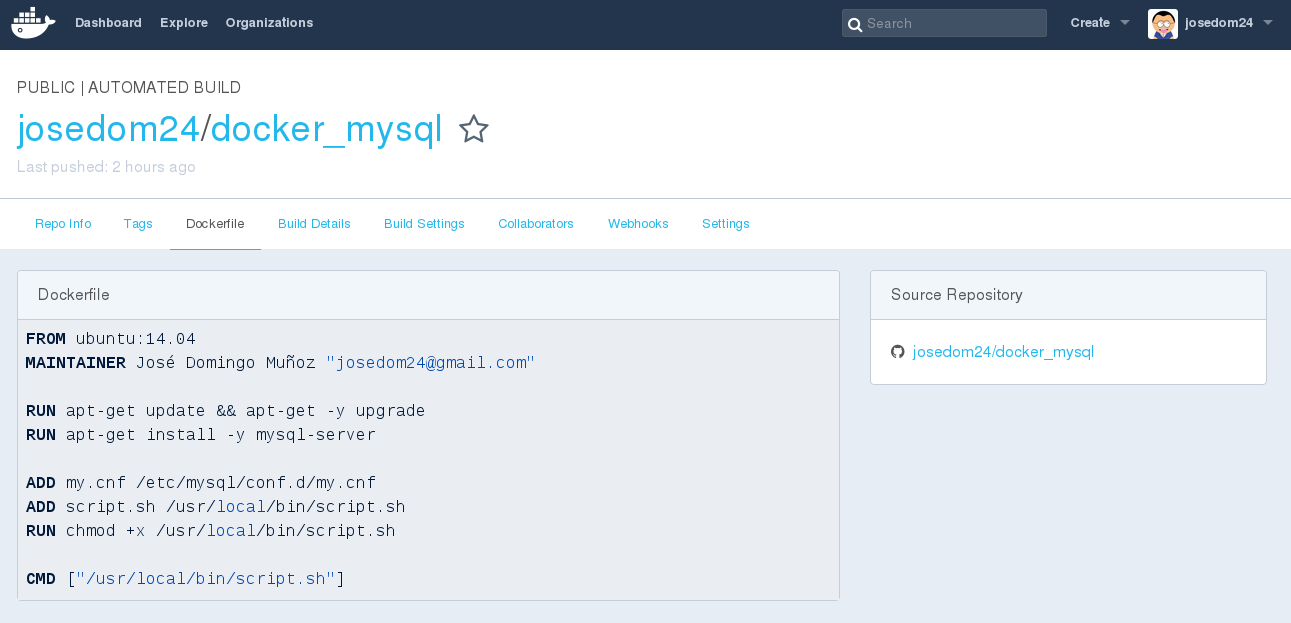Star the docker_mysql repository
Screen dimensions: 1291x623
(x=473, y=129)
